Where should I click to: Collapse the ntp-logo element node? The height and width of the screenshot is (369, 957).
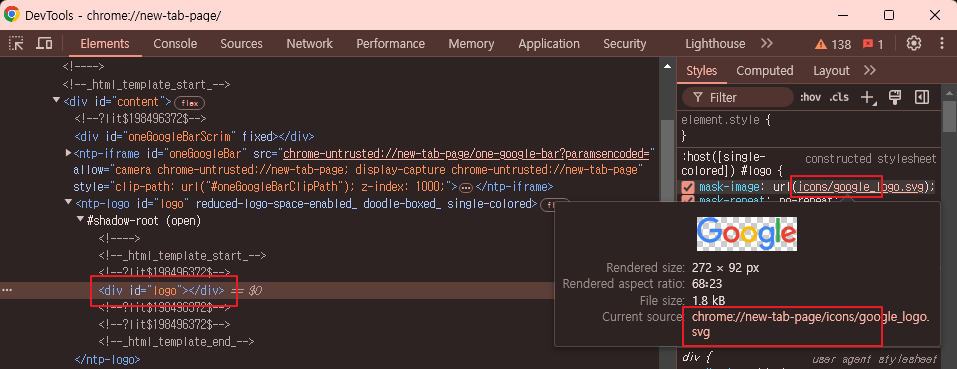(68, 203)
